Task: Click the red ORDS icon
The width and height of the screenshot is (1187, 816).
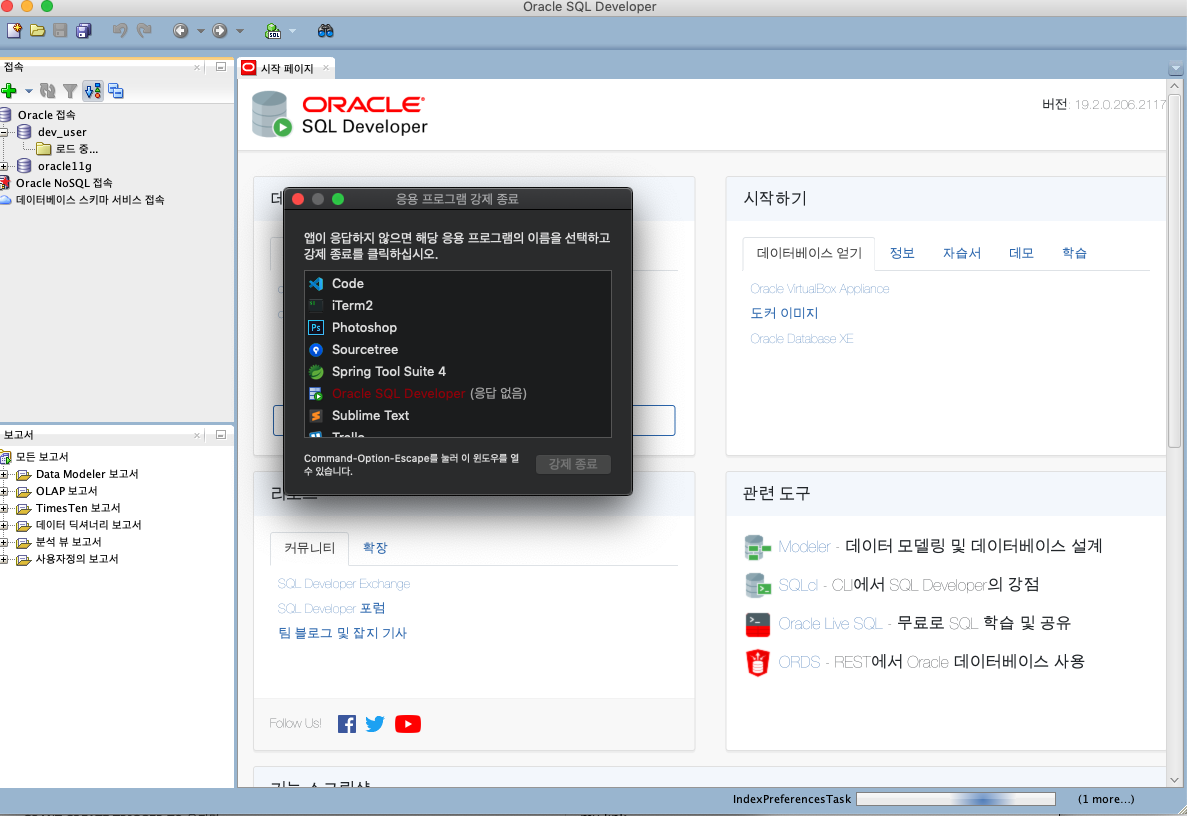Action: tap(757, 662)
